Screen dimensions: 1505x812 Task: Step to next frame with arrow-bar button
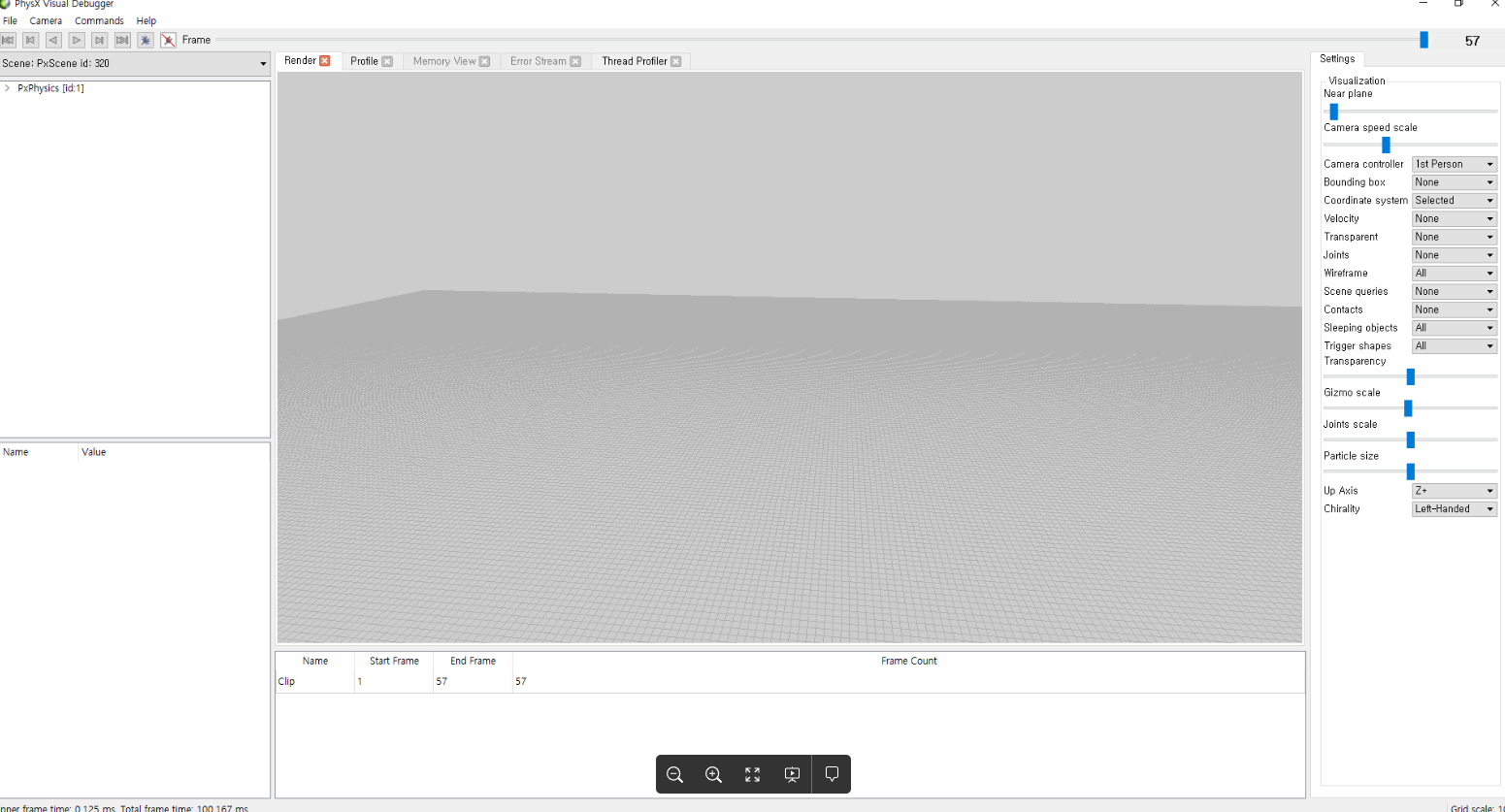99,40
